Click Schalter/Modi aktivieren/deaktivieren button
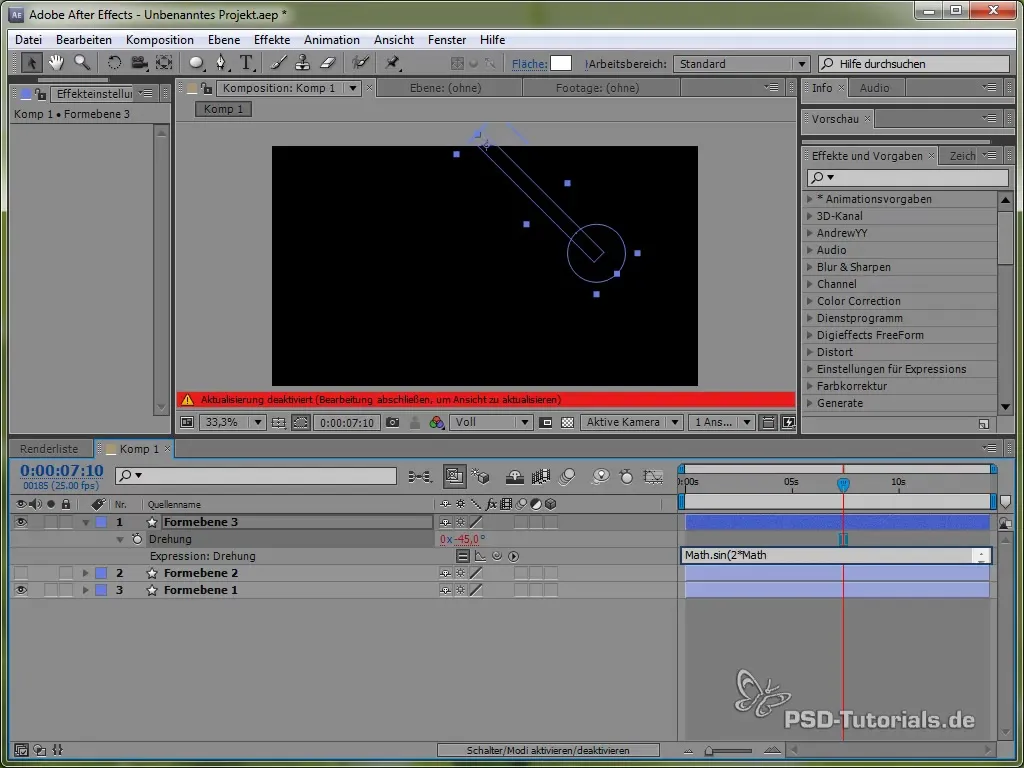The height and width of the screenshot is (768, 1024). point(548,750)
